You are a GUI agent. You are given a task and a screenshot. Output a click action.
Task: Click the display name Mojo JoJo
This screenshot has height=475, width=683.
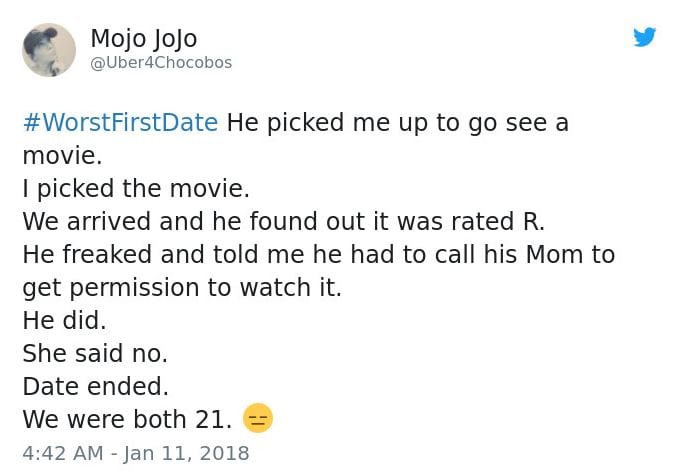(144, 39)
